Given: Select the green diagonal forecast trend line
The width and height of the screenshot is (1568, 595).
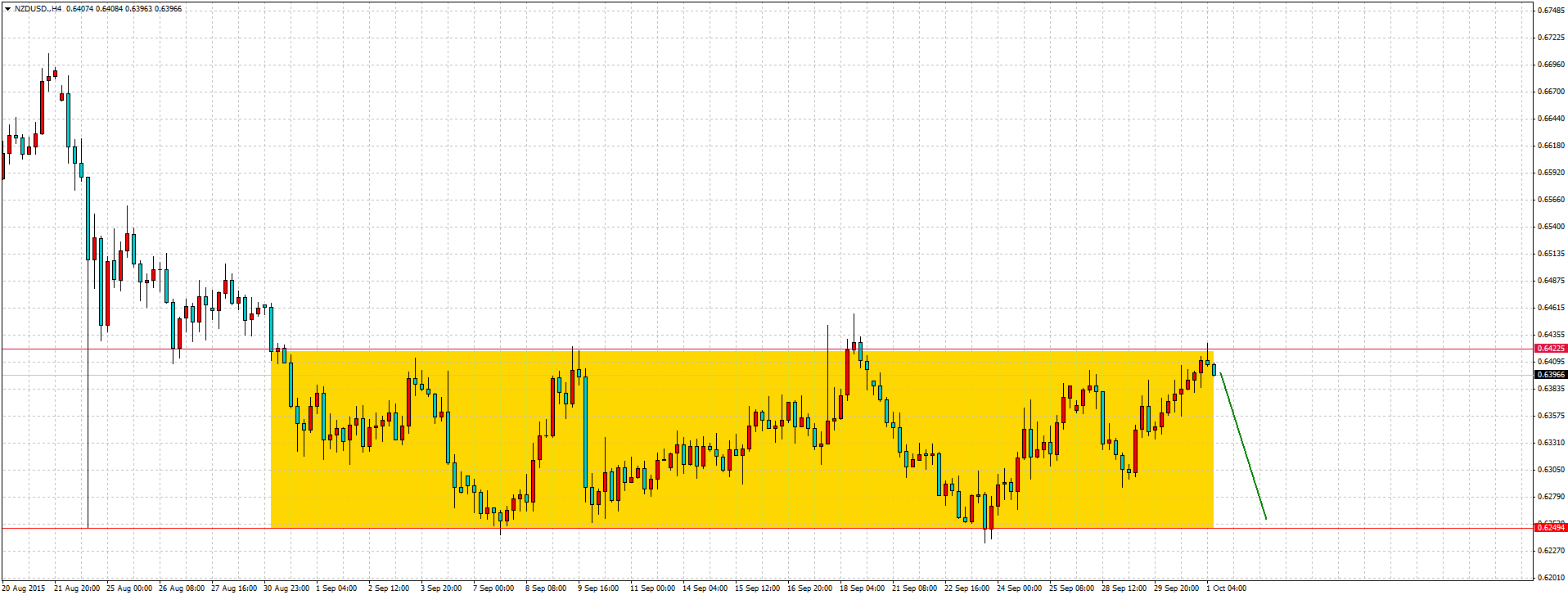Looking at the screenshot, I should 1243,446.
